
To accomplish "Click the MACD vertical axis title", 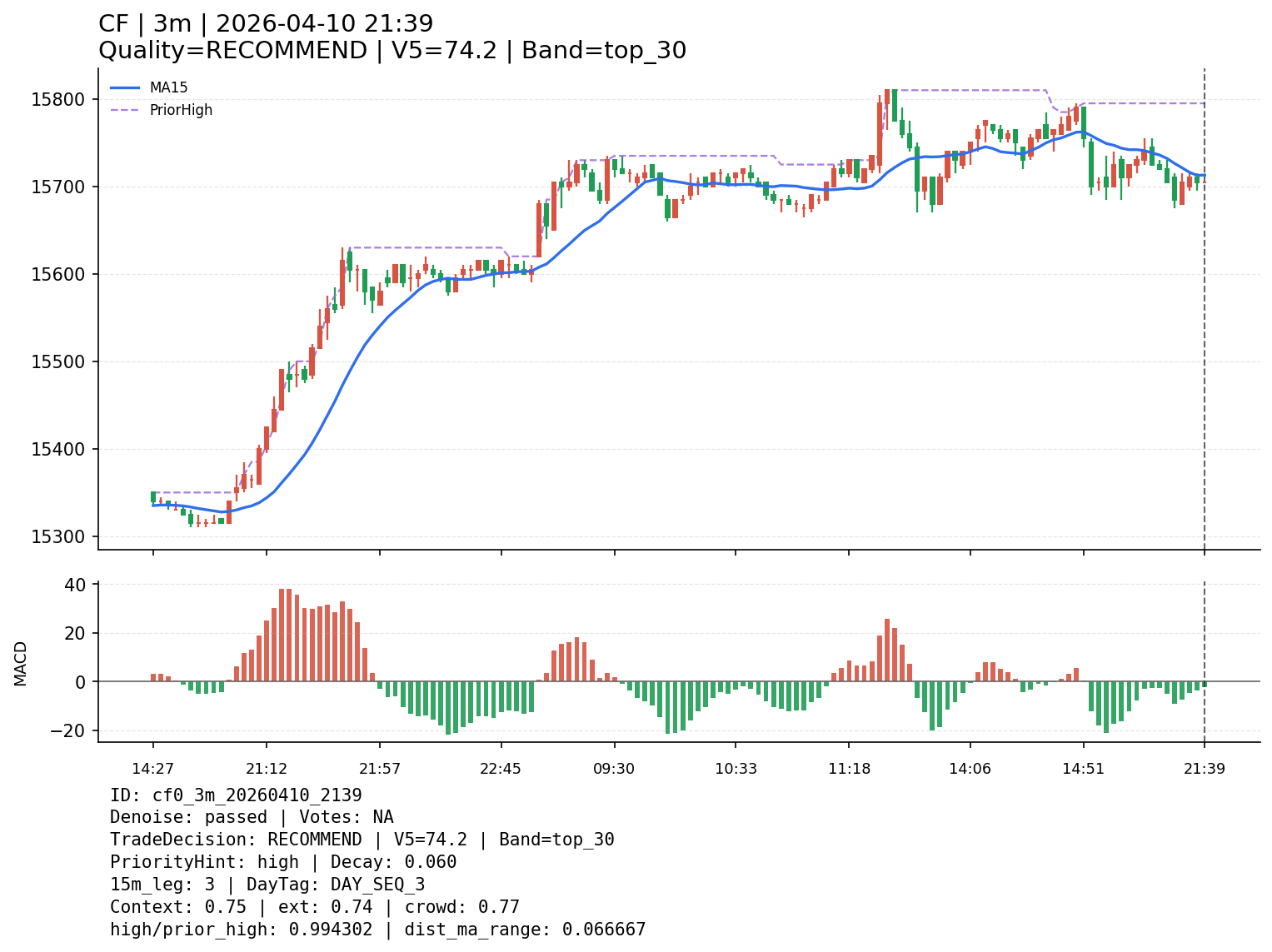I will (x=21, y=663).
